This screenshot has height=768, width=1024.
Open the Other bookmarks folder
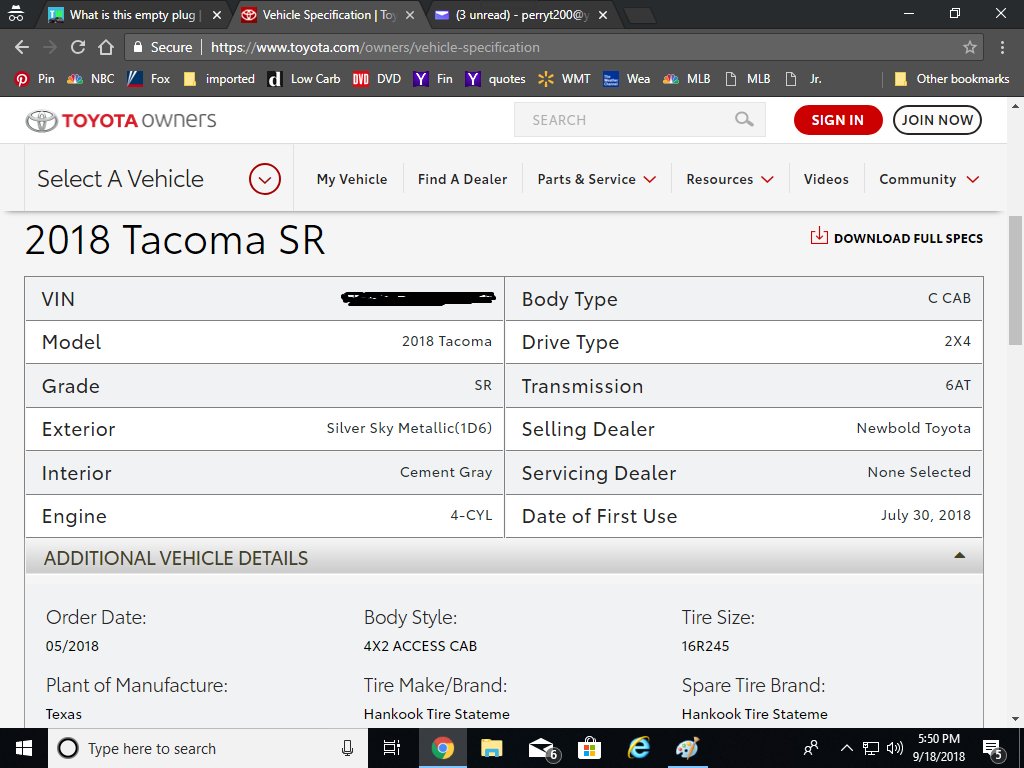coord(952,79)
